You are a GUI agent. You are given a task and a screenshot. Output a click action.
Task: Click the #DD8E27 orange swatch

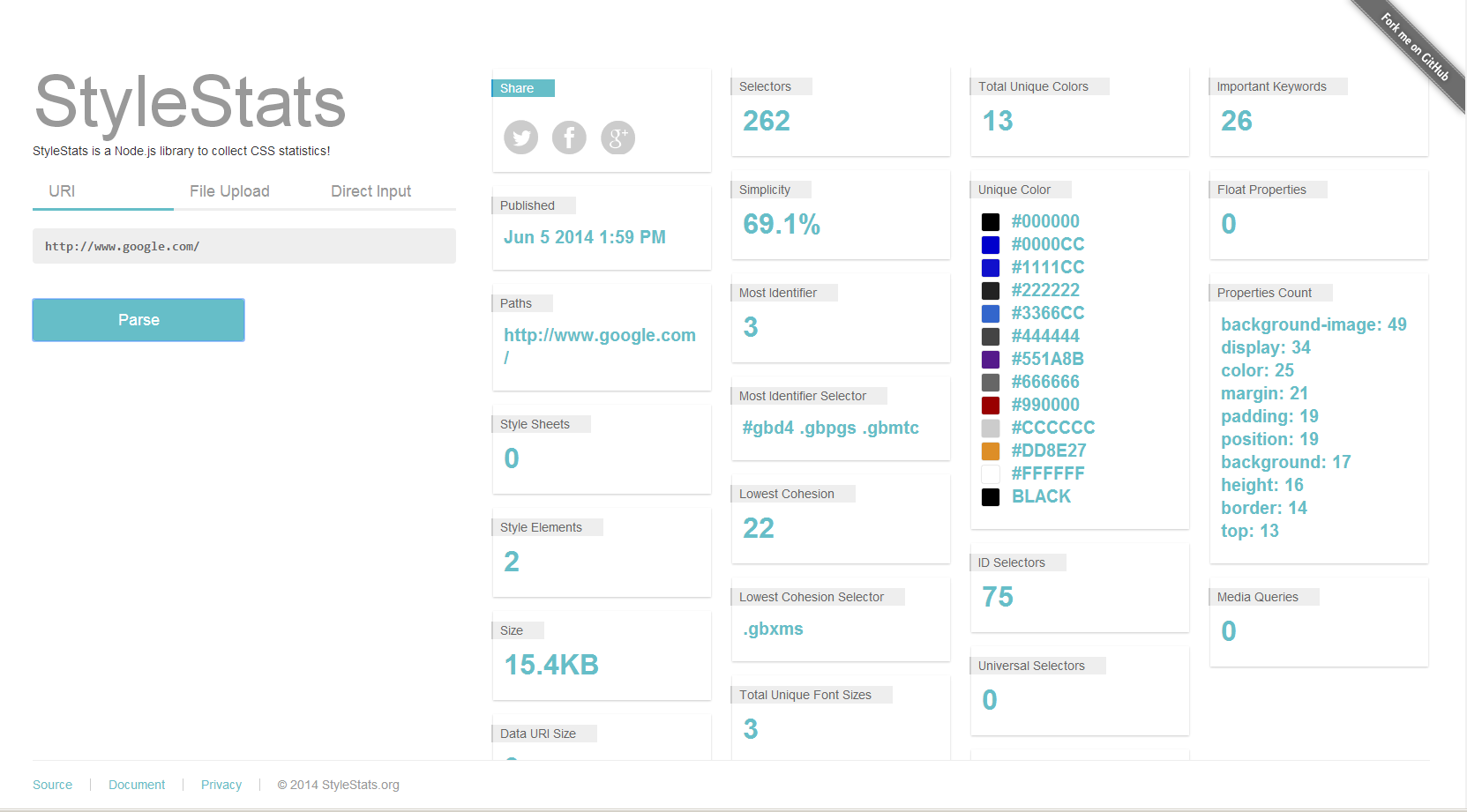pyautogui.click(x=991, y=451)
